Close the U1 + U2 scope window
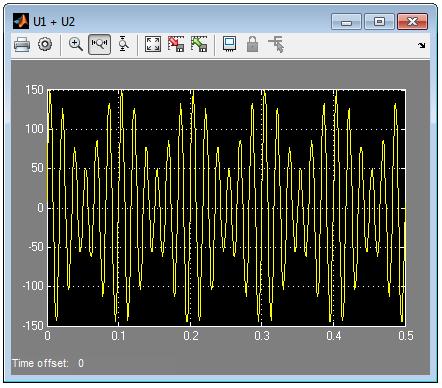The width and height of the screenshot is (442, 388). coord(412,22)
